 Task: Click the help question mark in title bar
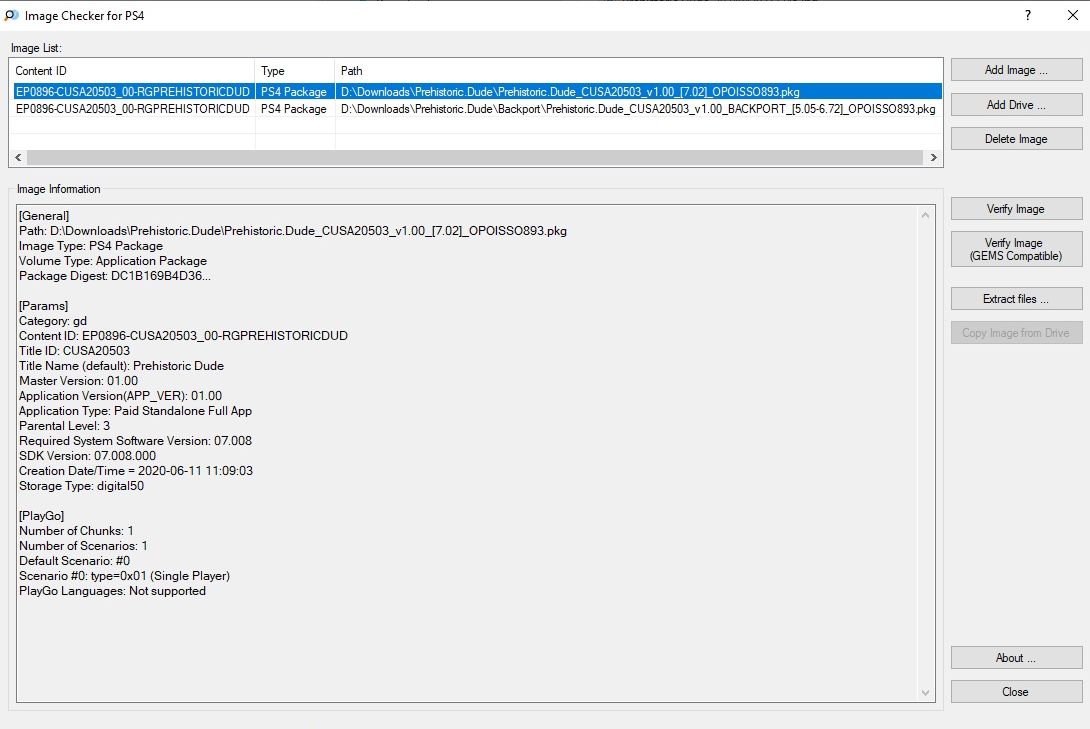point(1028,15)
